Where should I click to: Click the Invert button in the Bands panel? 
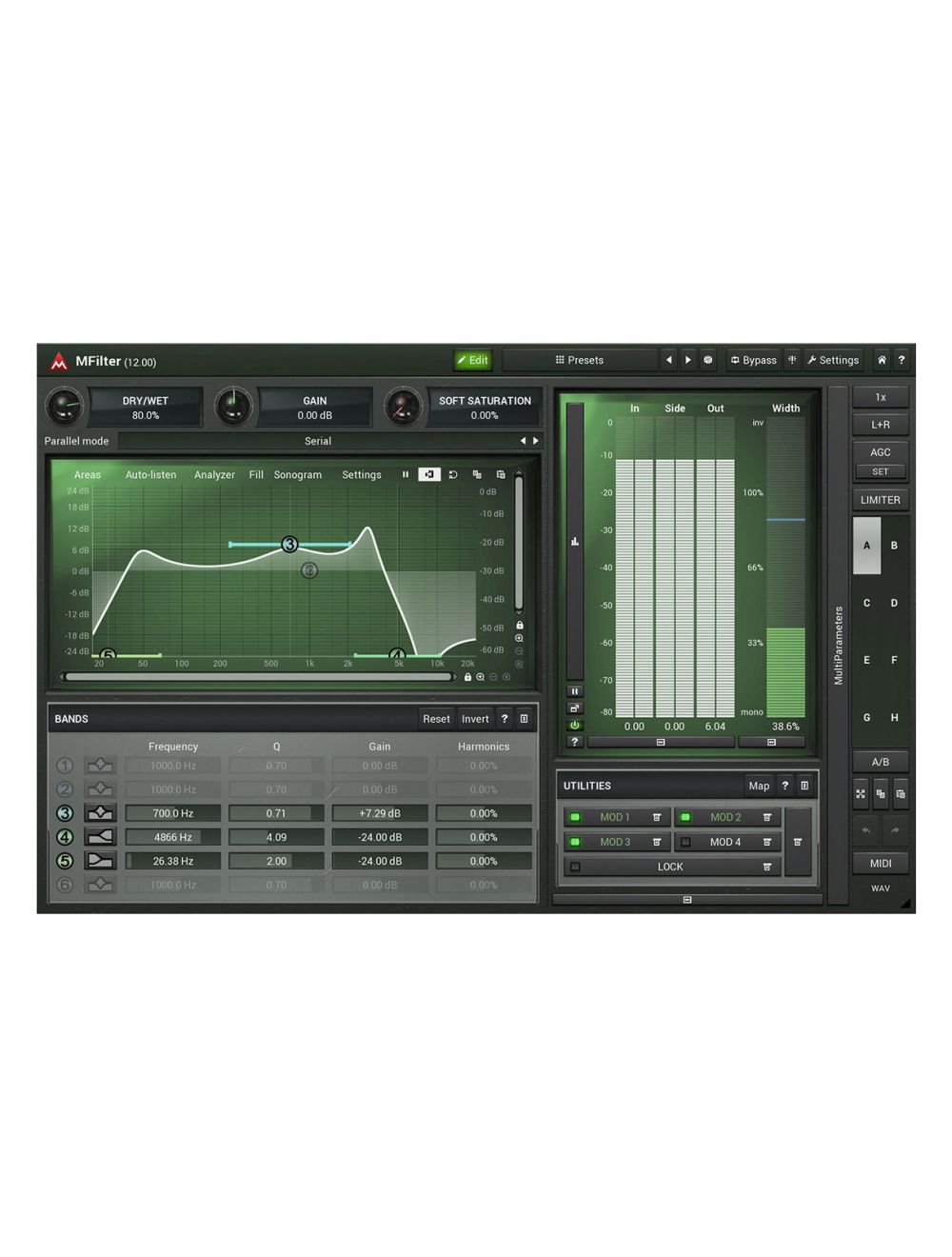(475, 718)
